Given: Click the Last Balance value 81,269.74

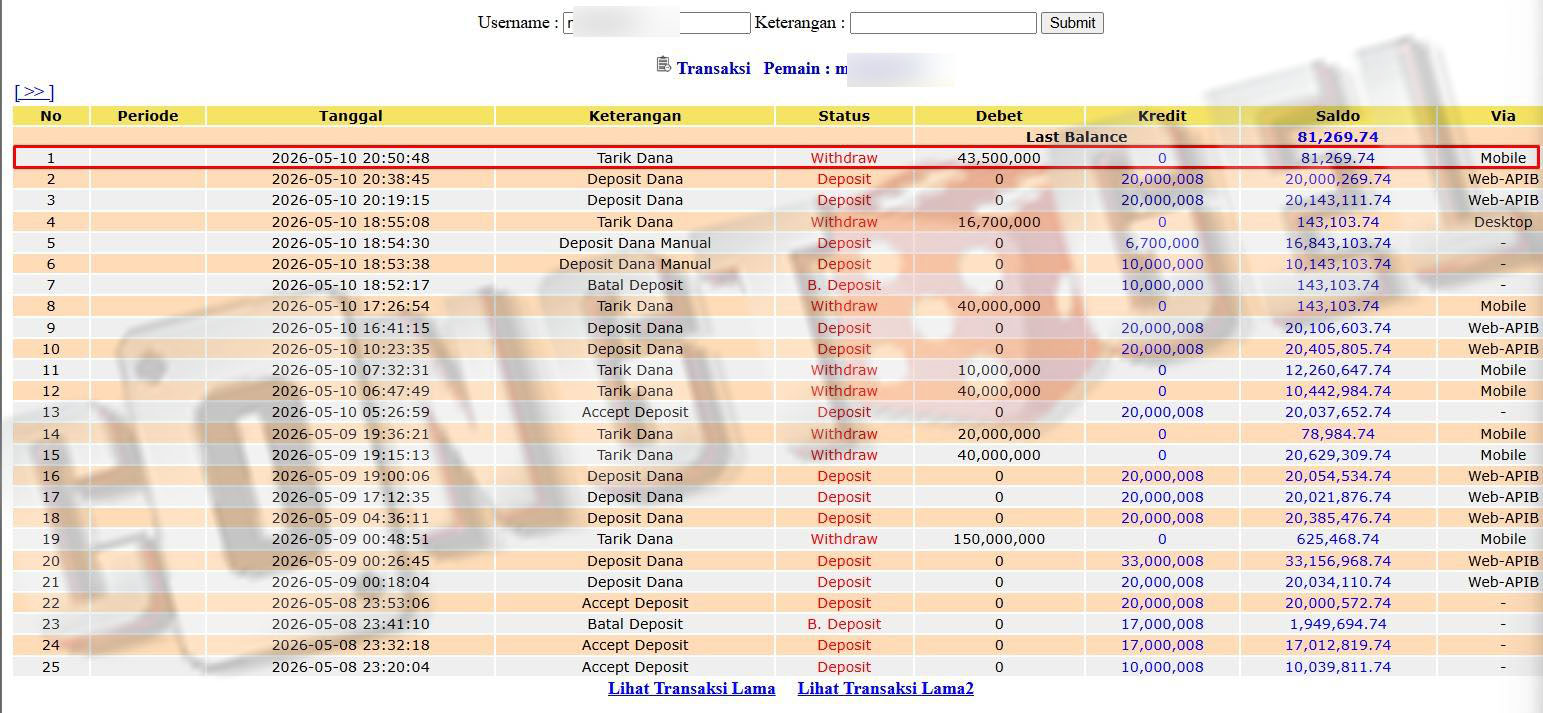Looking at the screenshot, I should click(x=1338, y=137).
